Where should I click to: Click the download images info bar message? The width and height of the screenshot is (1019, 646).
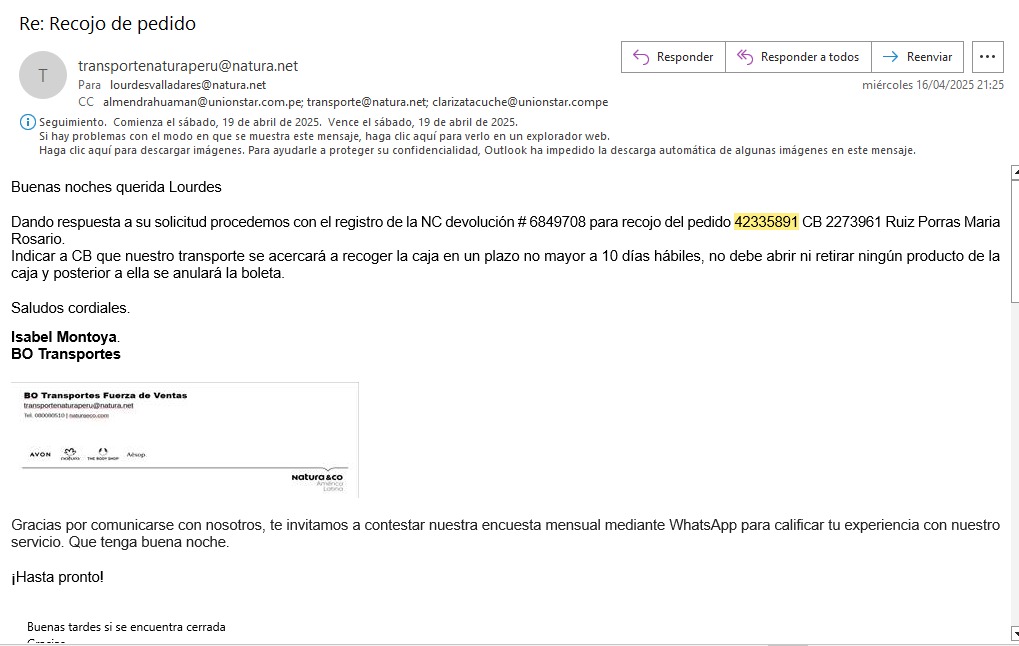click(x=477, y=150)
